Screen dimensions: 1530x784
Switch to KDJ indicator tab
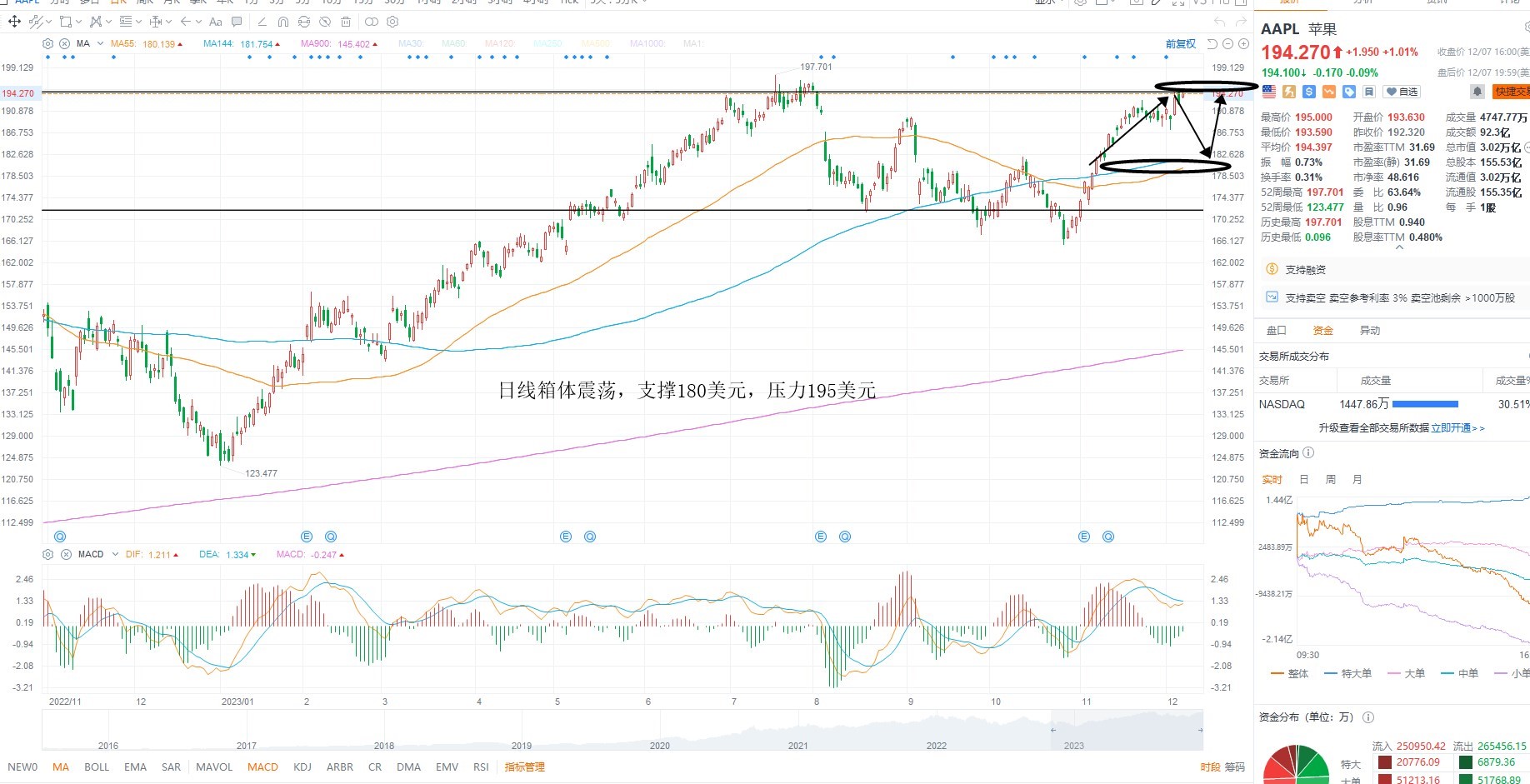302,767
